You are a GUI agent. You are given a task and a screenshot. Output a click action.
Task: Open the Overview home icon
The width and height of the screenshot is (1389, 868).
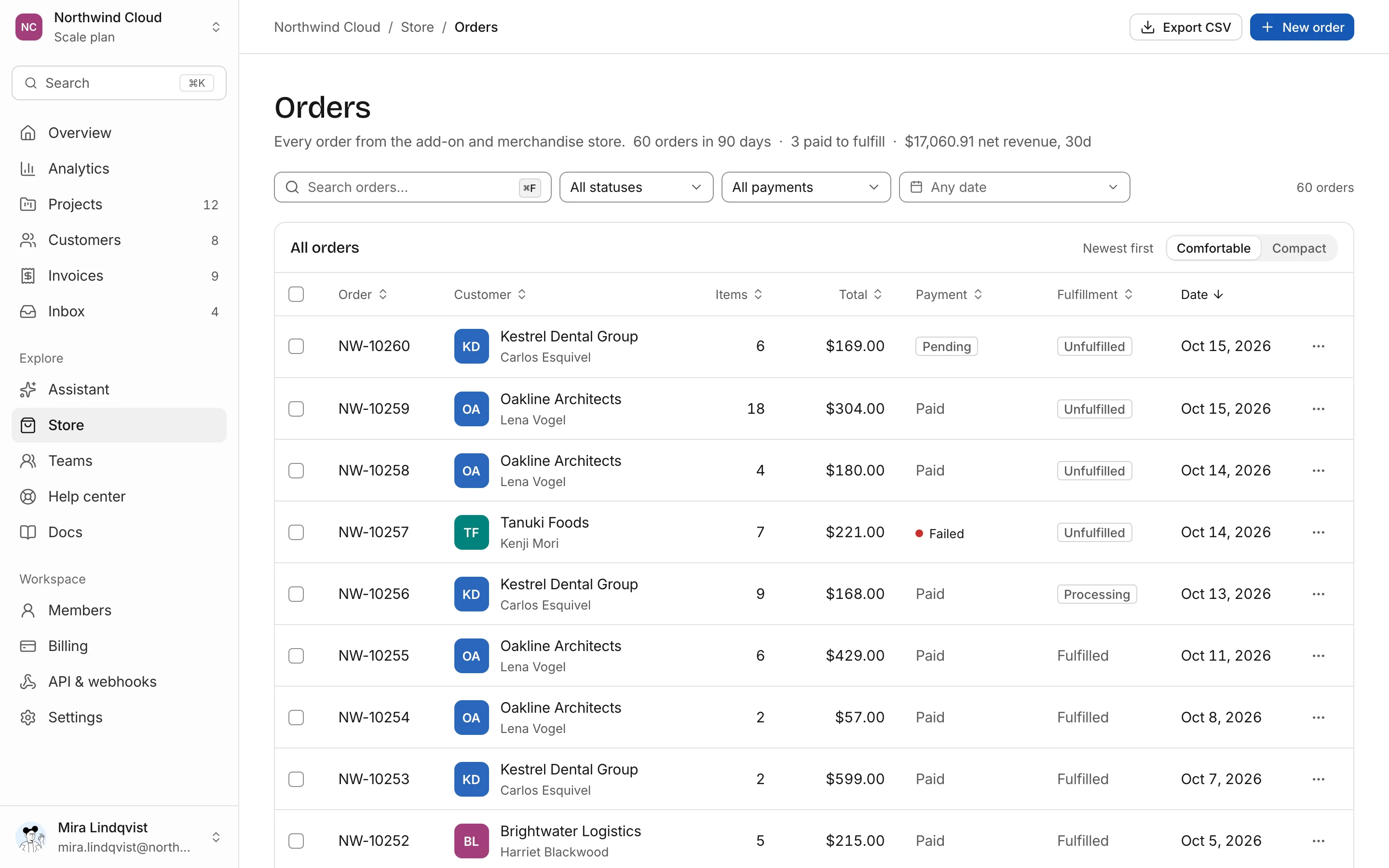point(27,133)
